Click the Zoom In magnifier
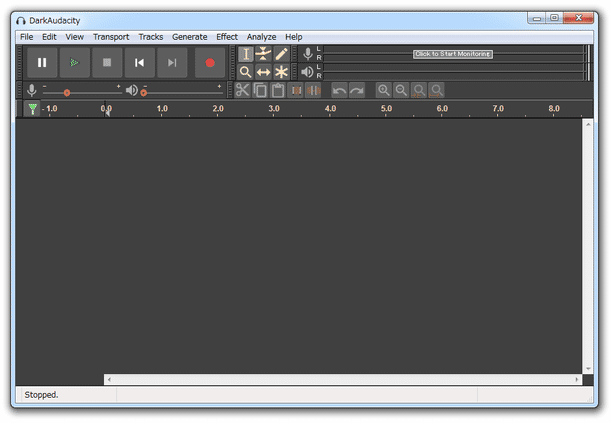 click(x=384, y=90)
